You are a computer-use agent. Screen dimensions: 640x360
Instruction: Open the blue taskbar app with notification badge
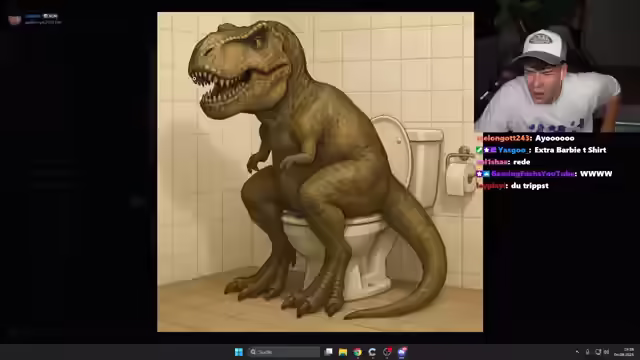click(x=402, y=351)
